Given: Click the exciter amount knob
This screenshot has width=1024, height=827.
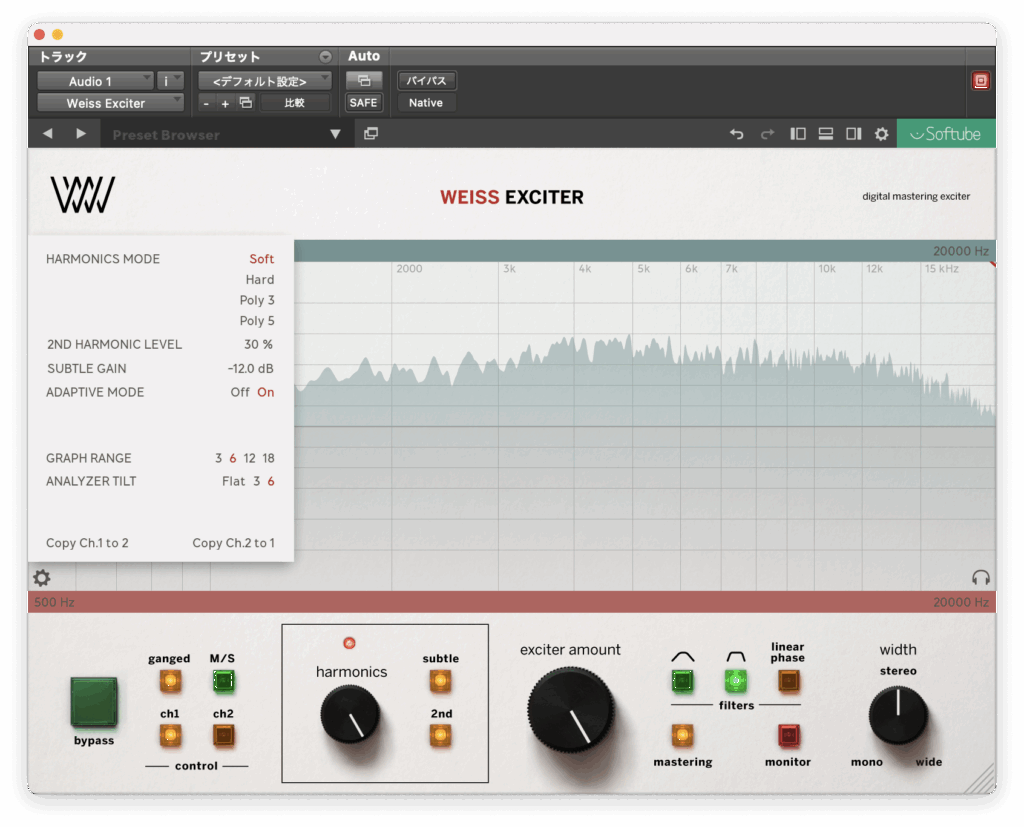Looking at the screenshot, I should [x=571, y=709].
